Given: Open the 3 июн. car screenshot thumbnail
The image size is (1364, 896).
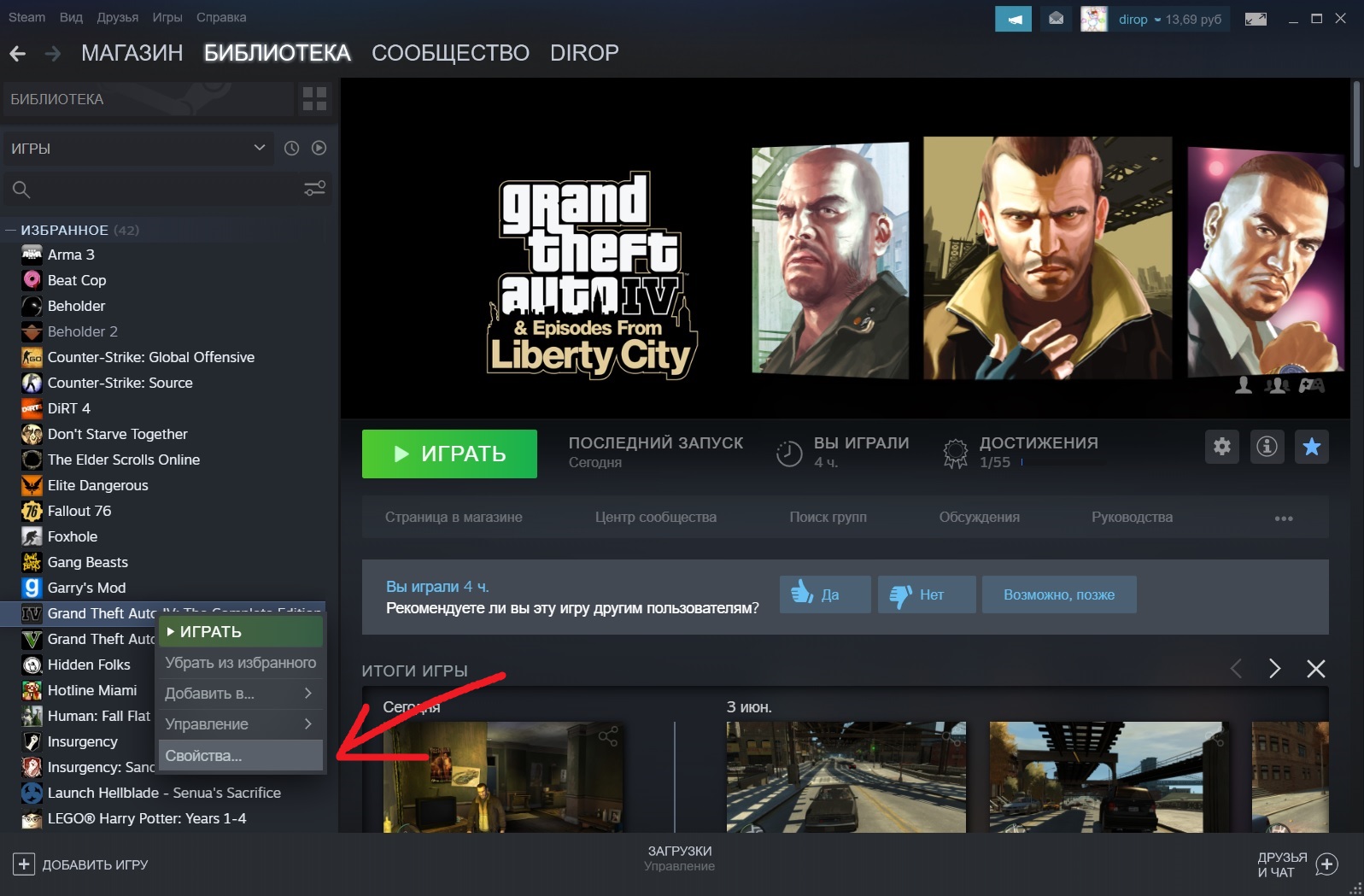Looking at the screenshot, I should click(x=846, y=776).
